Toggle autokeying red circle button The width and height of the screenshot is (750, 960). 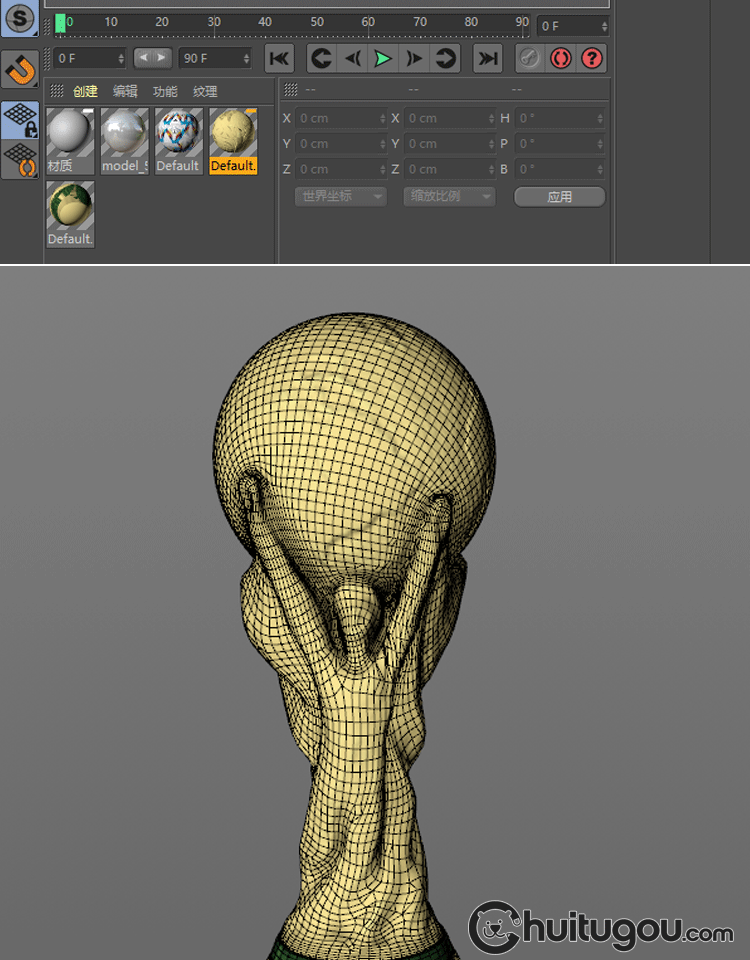(561, 59)
